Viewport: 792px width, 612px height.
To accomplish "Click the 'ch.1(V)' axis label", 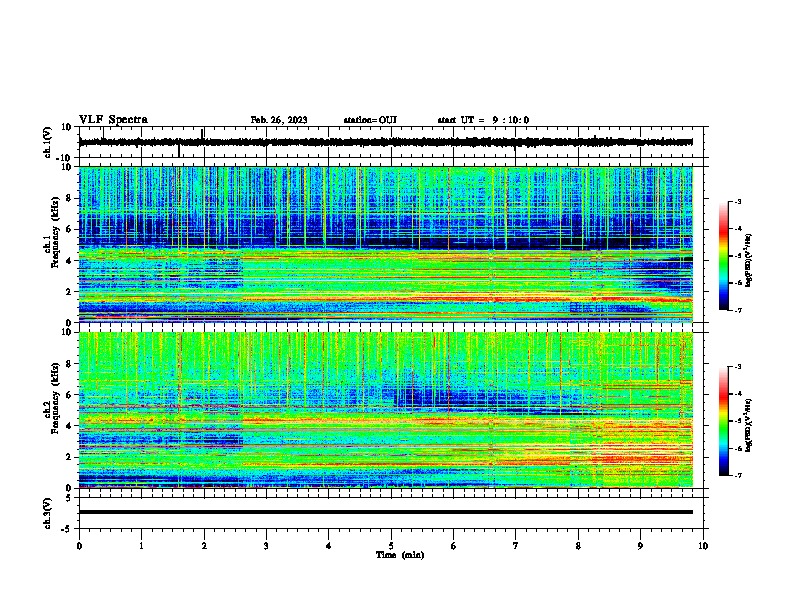I will [48, 142].
